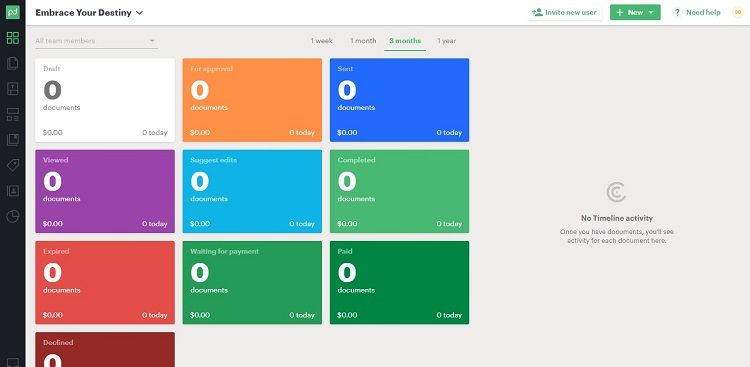Click the Need help link
750x367 pixels.
point(697,12)
